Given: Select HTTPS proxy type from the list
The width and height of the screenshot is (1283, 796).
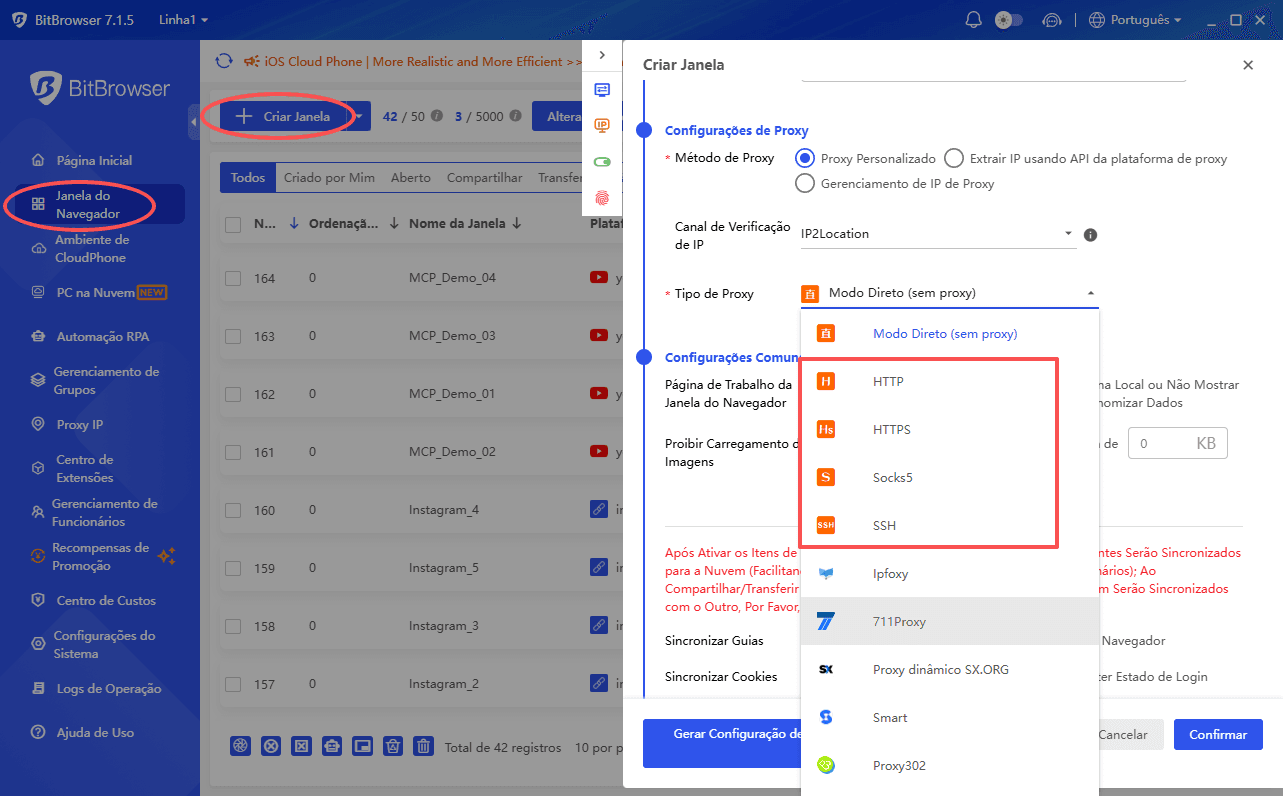Looking at the screenshot, I should pyautogui.click(x=950, y=430).
